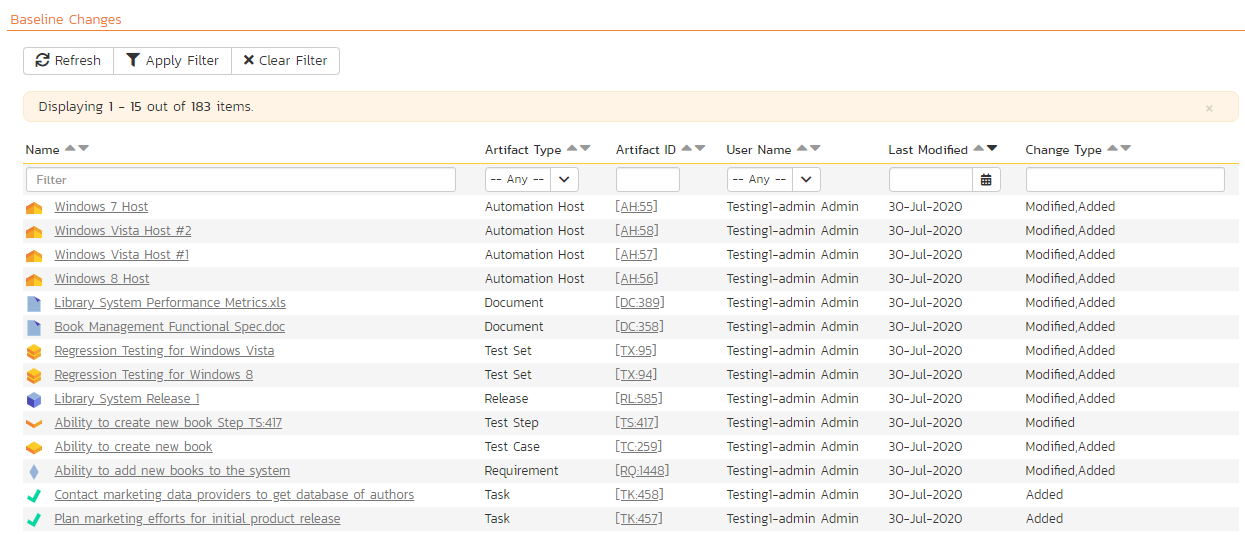The image size is (1245, 535).
Task: Click the requirement icon for Ability to add new books
Action: click(34, 472)
